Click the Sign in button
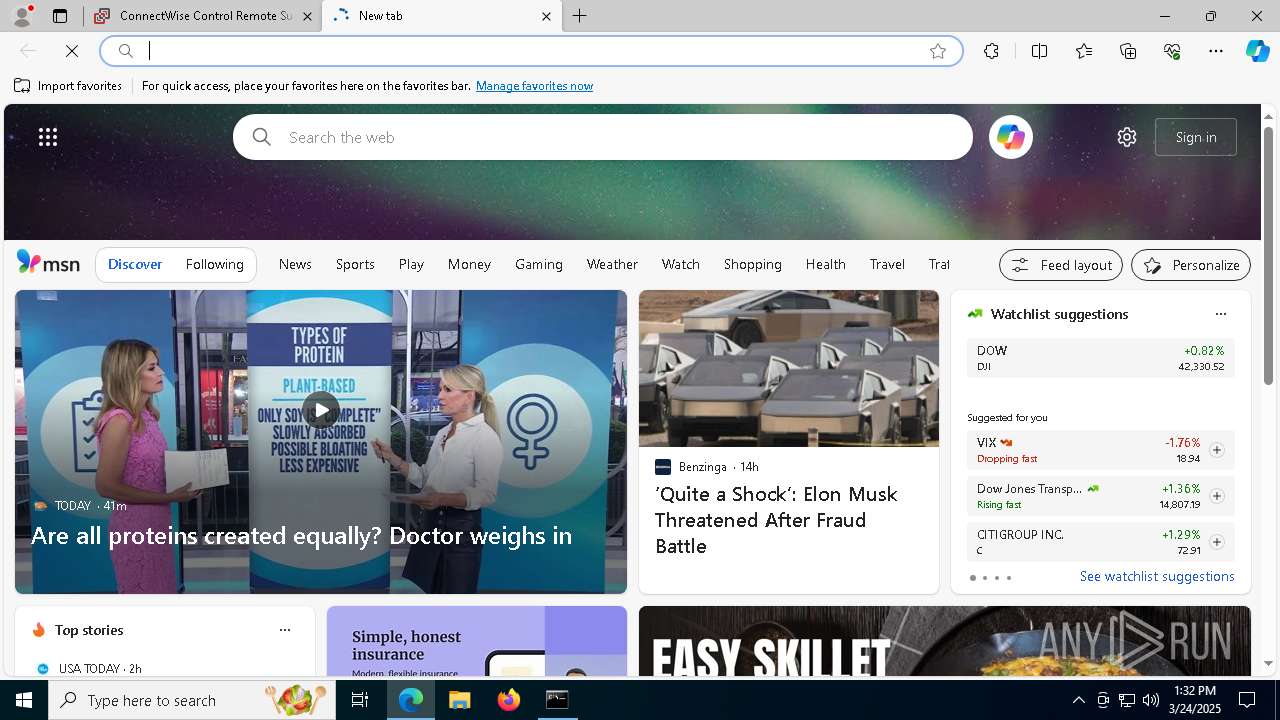 1196,137
